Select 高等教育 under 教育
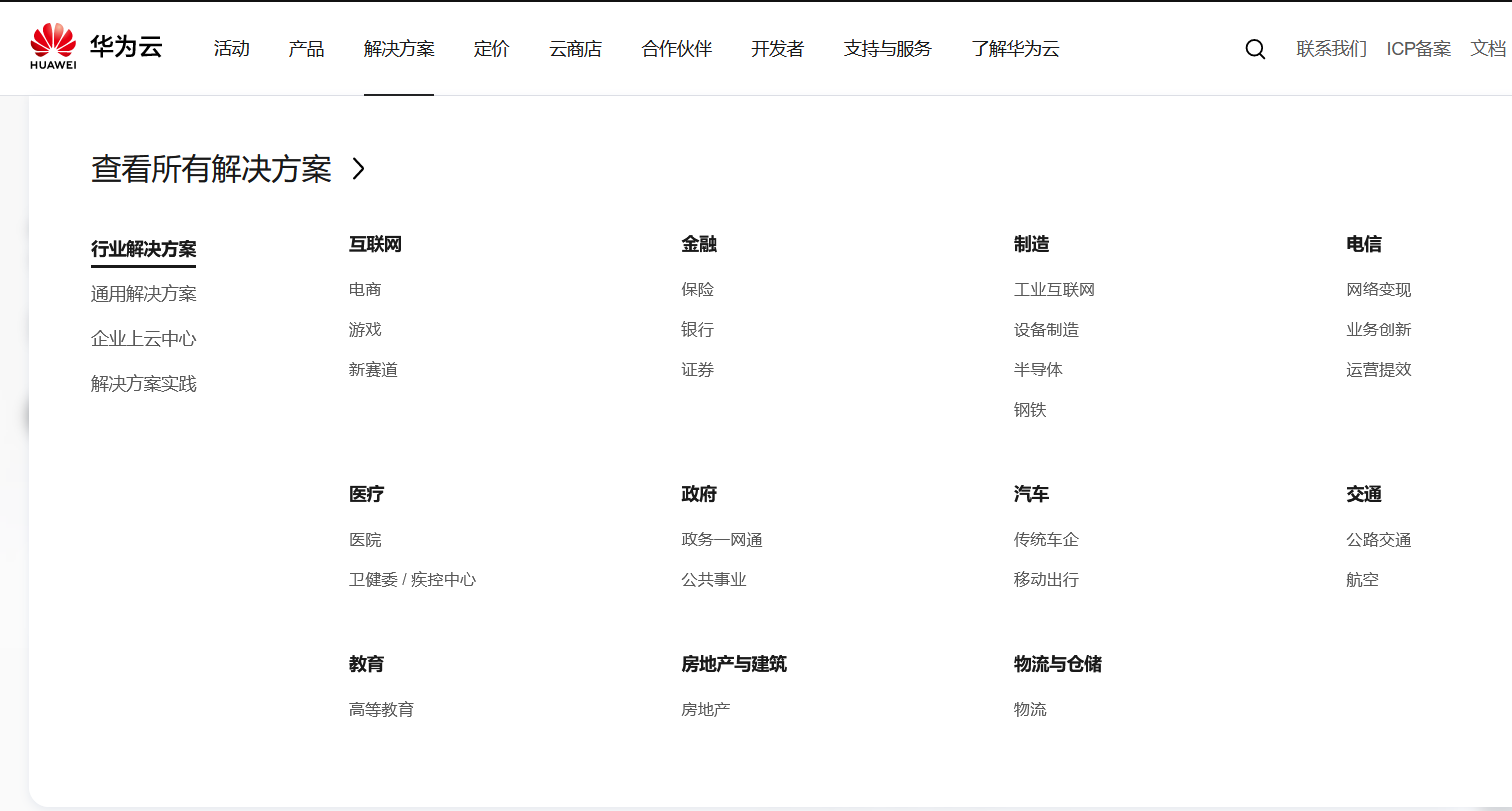 [x=381, y=709]
